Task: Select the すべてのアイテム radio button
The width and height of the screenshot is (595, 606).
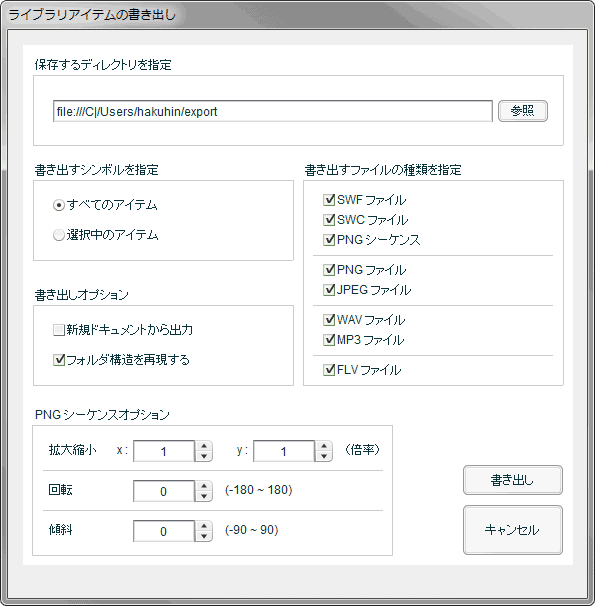Action: point(59,205)
